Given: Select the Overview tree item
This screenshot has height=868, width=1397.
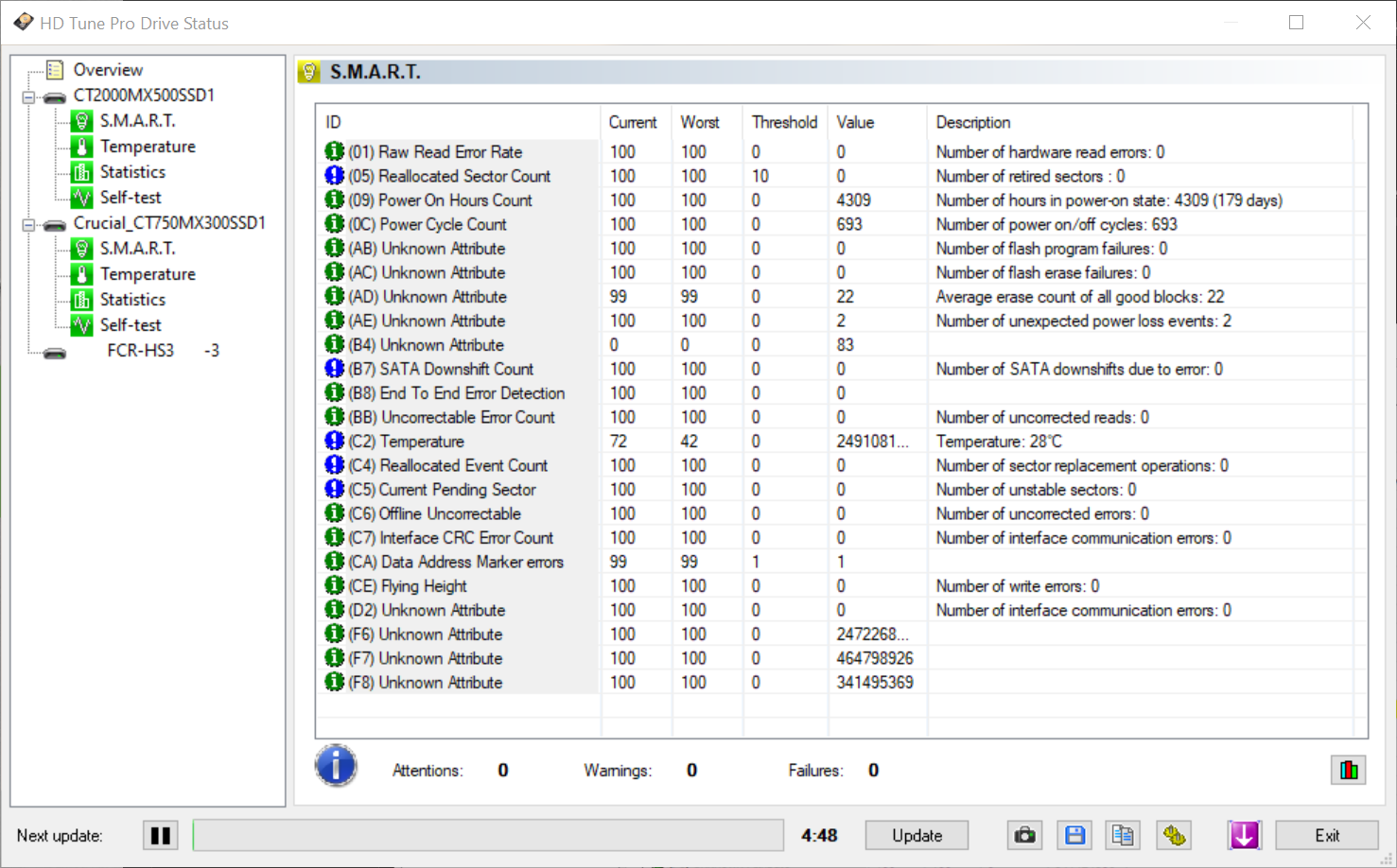Looking at the screenshot, I should 108,70.
